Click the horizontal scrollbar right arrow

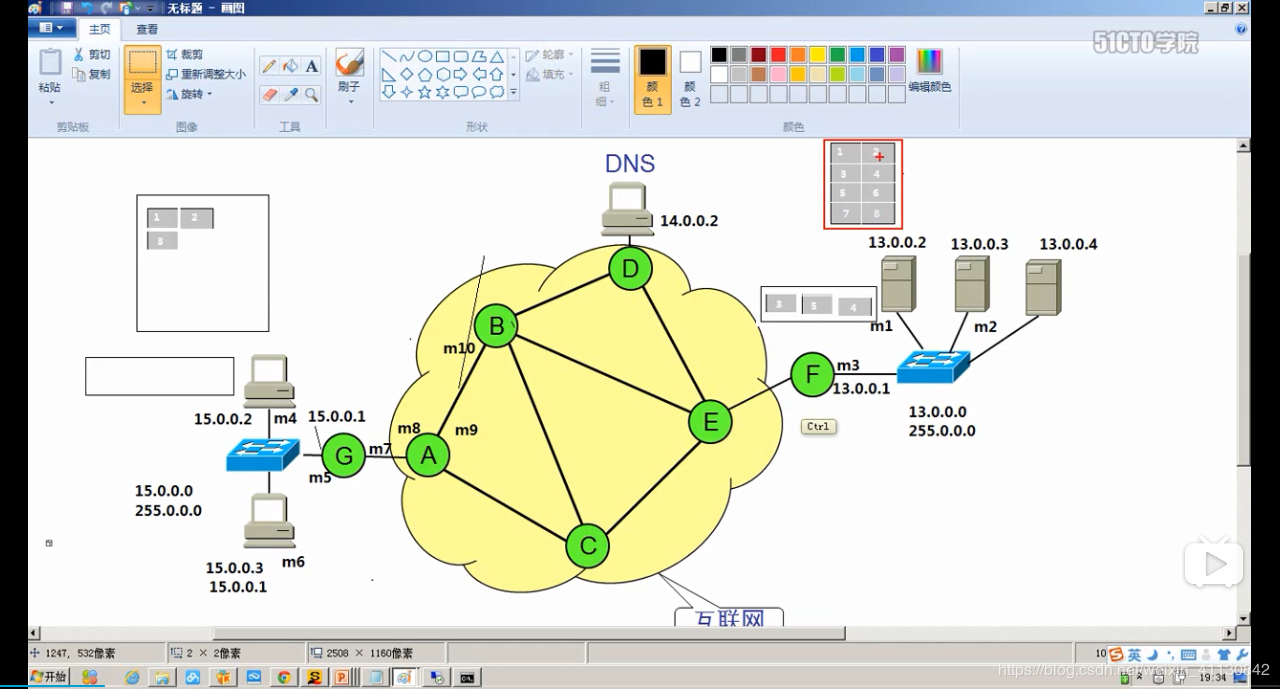point(1231,633)
